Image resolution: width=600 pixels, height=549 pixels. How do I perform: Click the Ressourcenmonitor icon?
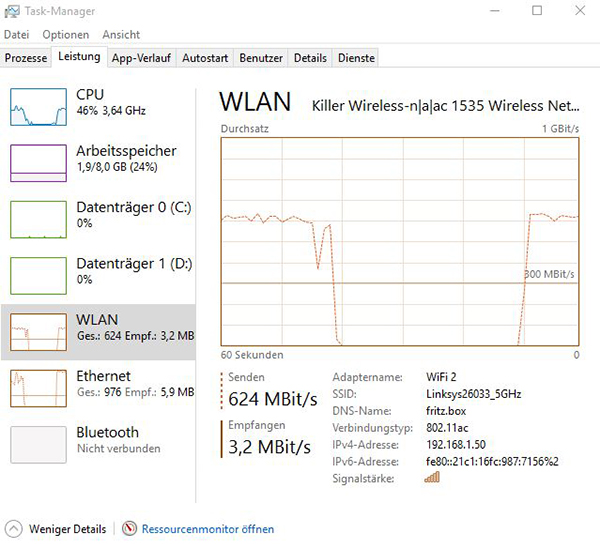(x=129, y=529)
